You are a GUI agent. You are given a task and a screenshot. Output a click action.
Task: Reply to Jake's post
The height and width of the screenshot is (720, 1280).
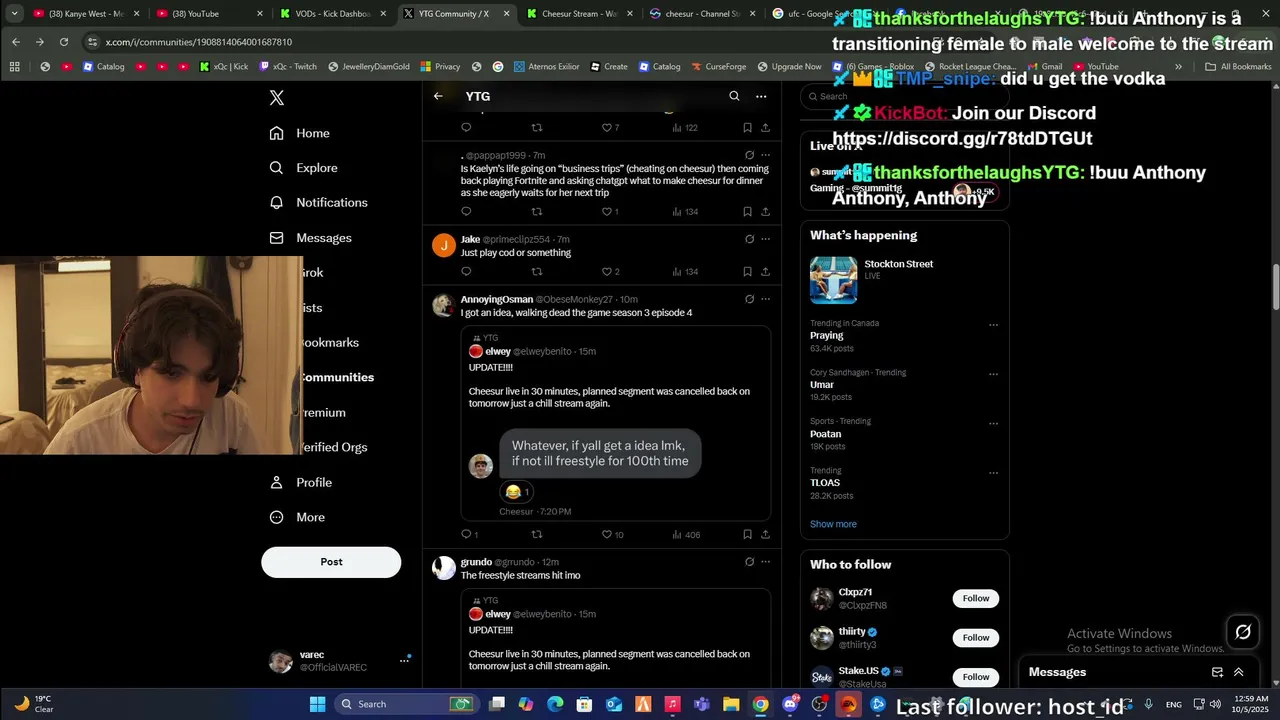pos(466,272)
